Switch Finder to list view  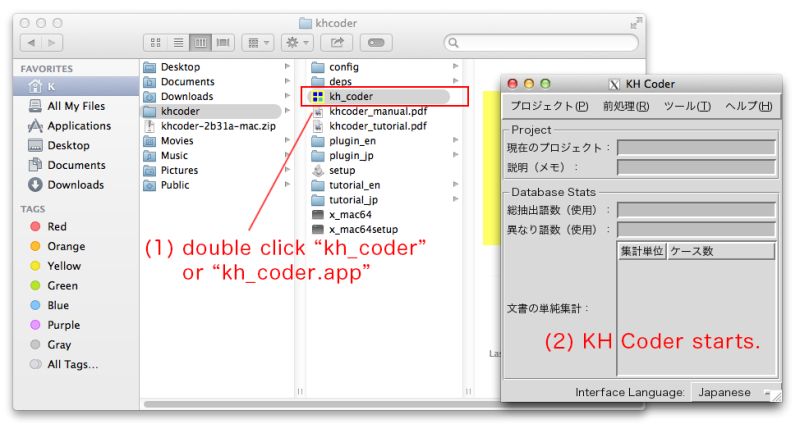click(178, 42)
